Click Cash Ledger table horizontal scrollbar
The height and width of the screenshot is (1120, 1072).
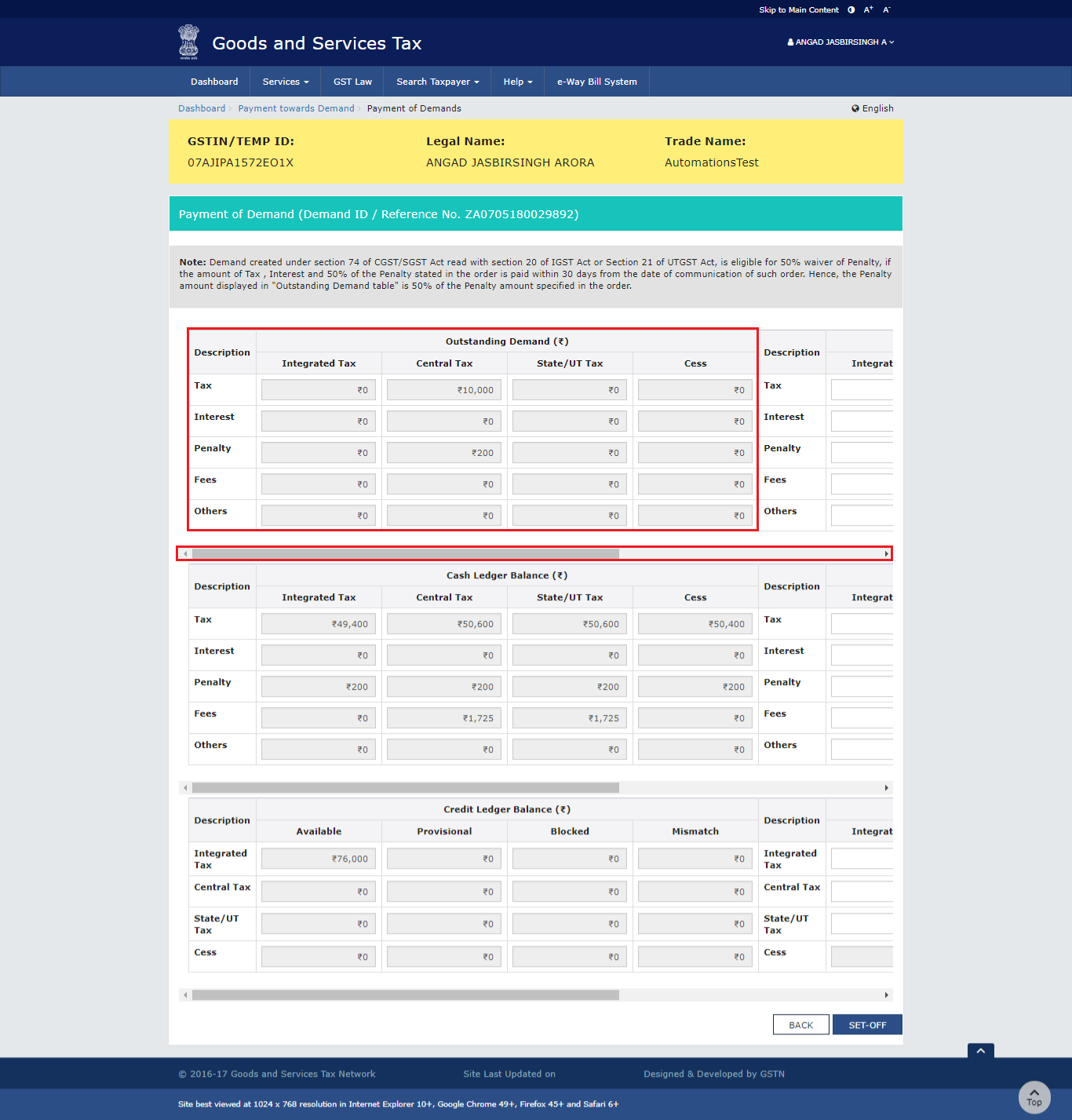(x=405, y=787)
